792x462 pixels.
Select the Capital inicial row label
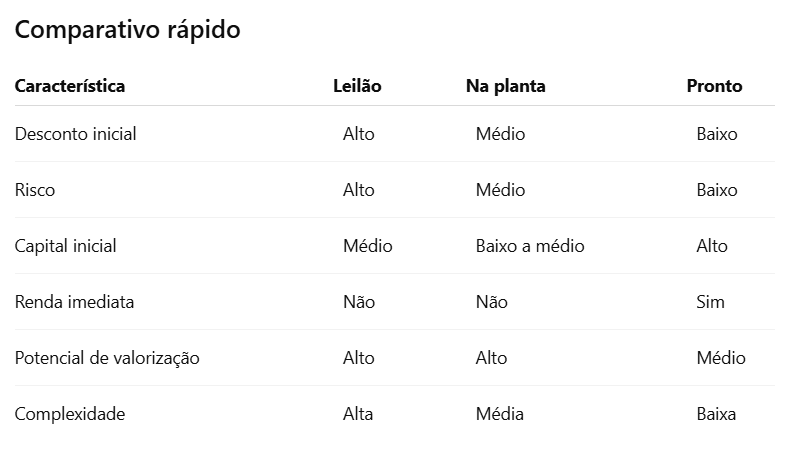(65, 246)
